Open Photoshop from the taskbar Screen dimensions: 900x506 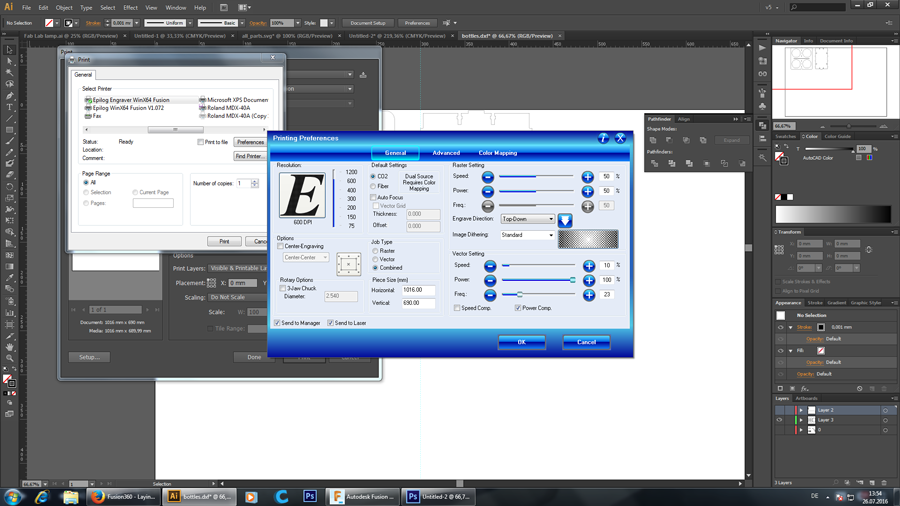310,497
